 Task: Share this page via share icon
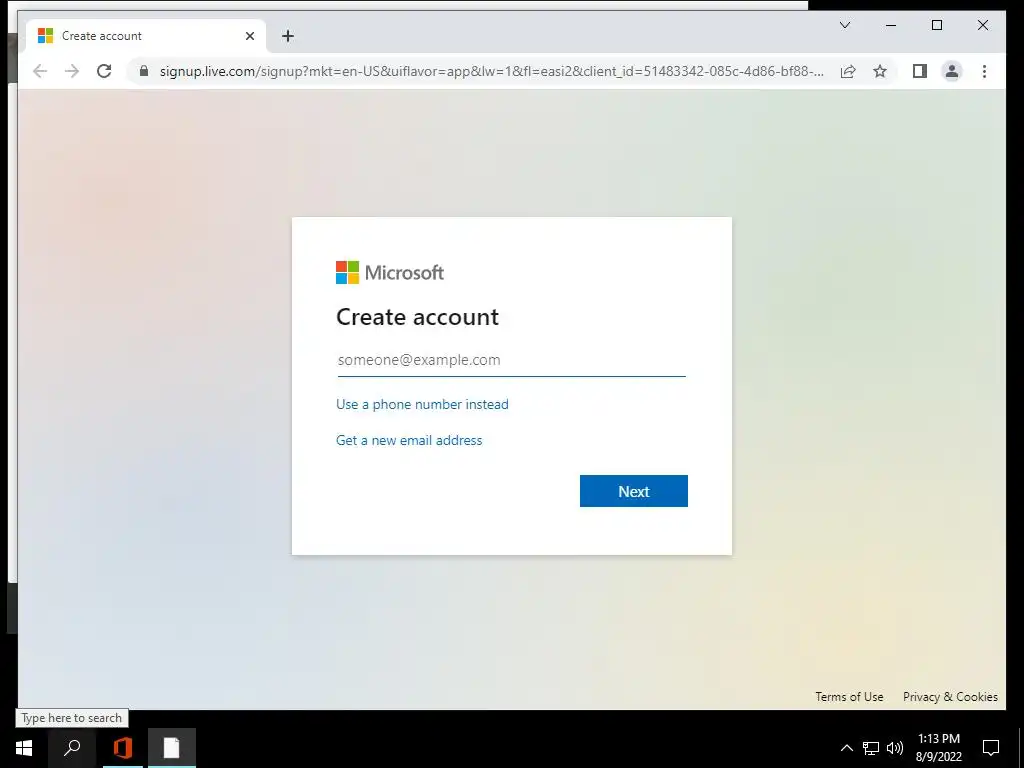(x=848, y=71)
